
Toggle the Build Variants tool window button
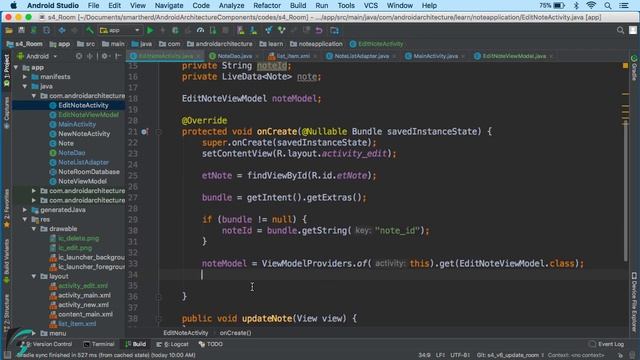[x=6, y=261]
